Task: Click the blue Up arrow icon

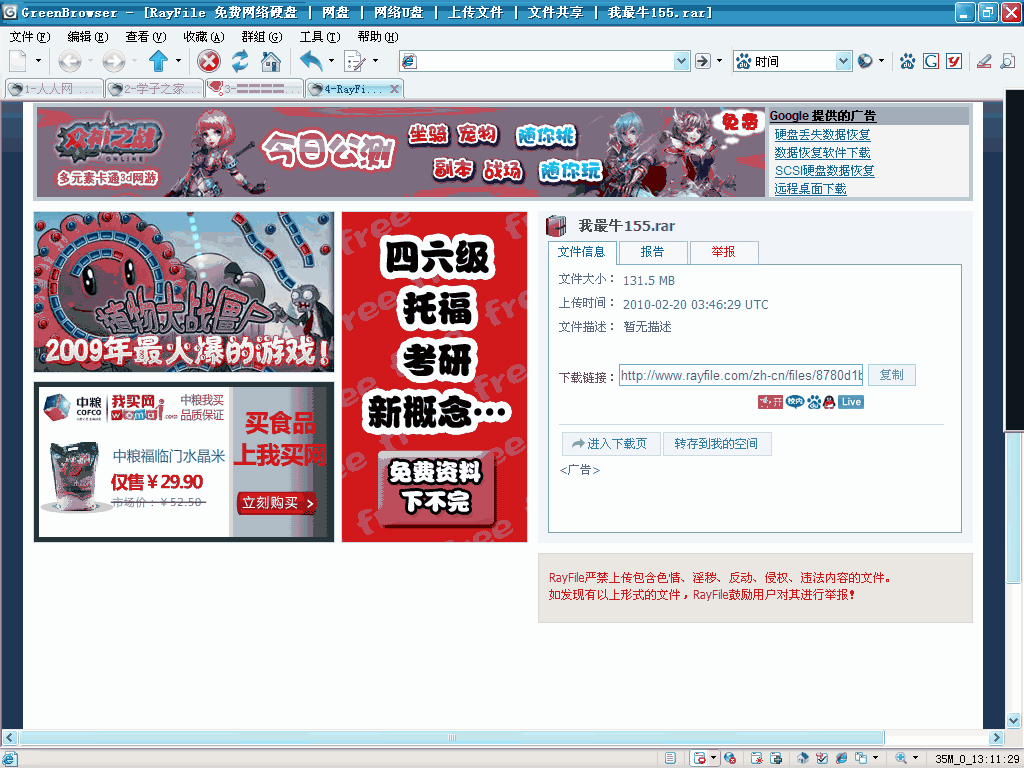Action: [159, 61]
